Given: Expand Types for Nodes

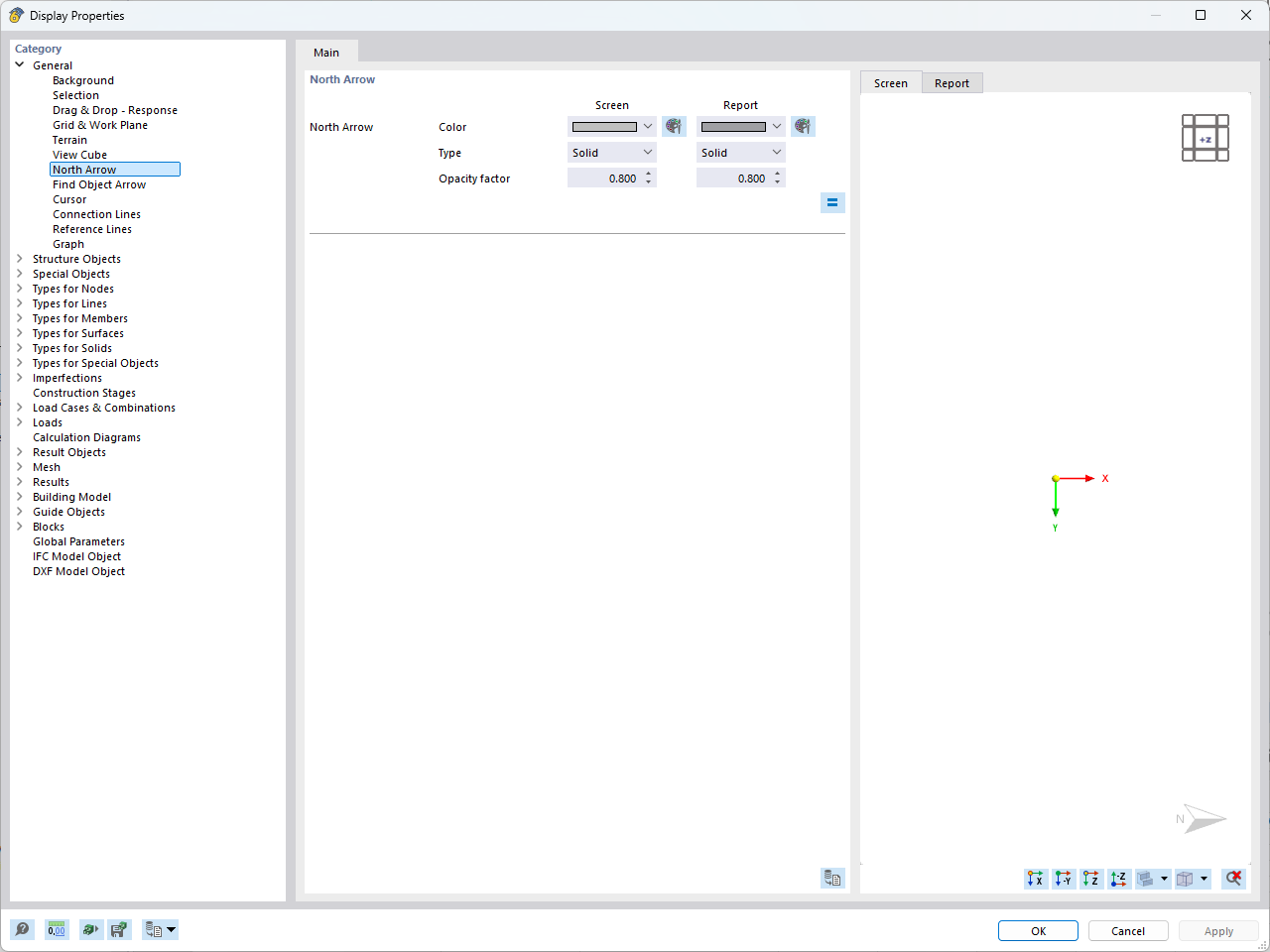Looking at the screenshot, I should (x=20, y=289).
